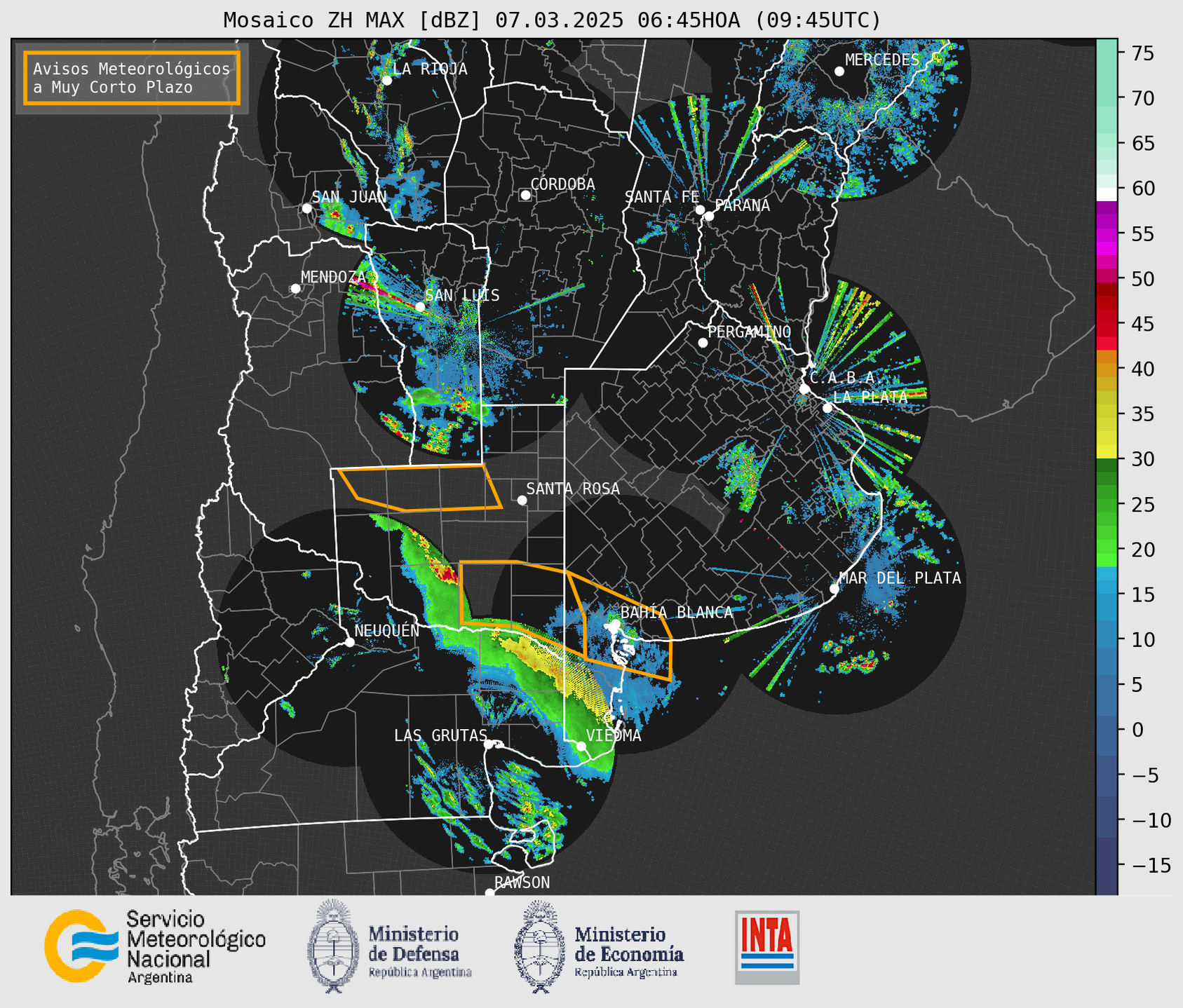Viewport: 1183px width, 1008px height.
Task: Select the RAWSON city label
Action: [522, 883]
